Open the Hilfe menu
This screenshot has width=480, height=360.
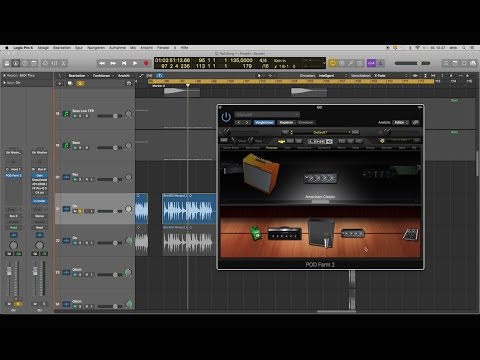tap(184, 48)
